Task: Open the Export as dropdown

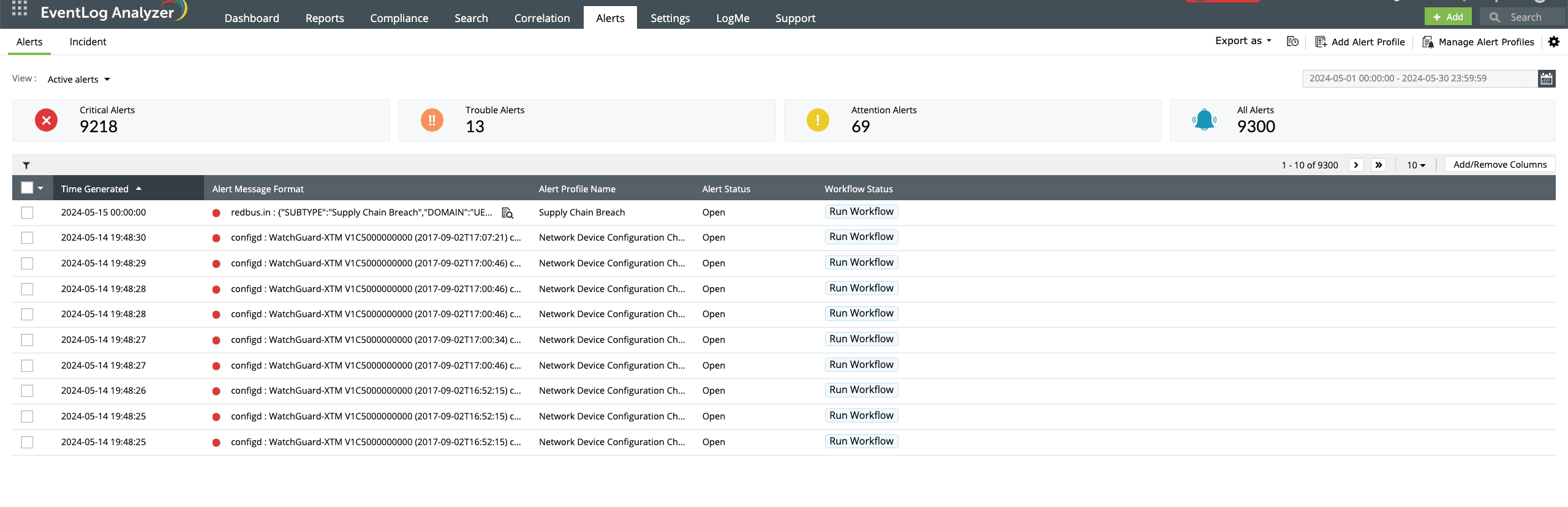Action: [x=1243, y=41]
